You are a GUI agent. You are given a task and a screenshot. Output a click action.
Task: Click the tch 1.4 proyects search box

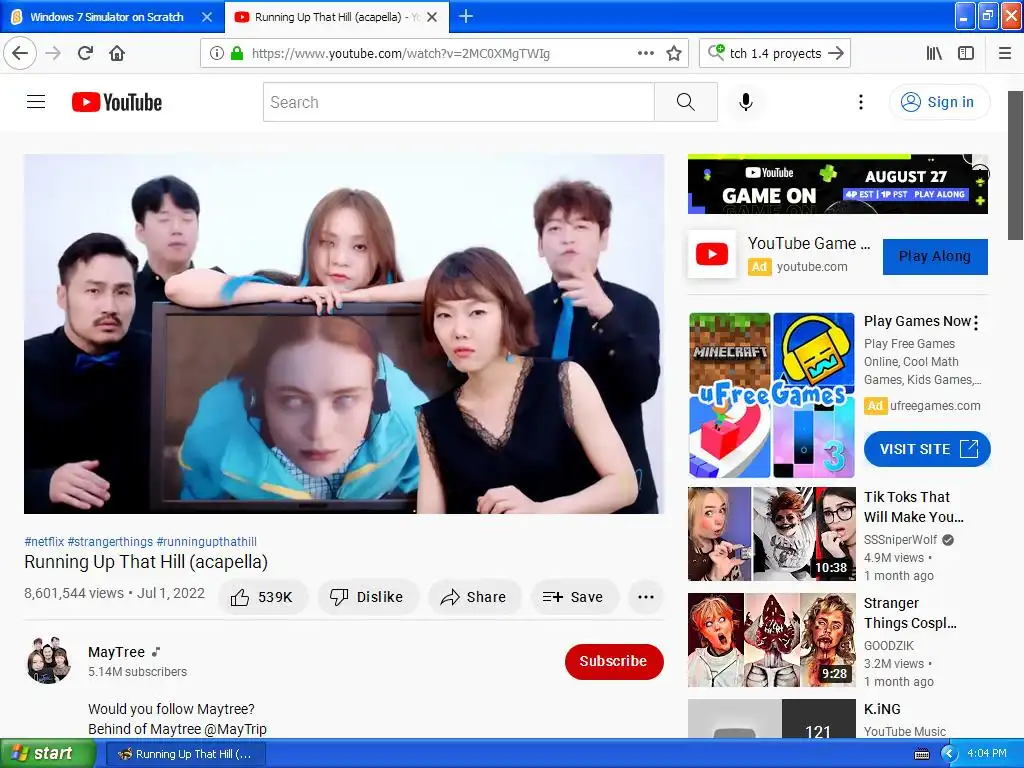[x=775, y=54]
